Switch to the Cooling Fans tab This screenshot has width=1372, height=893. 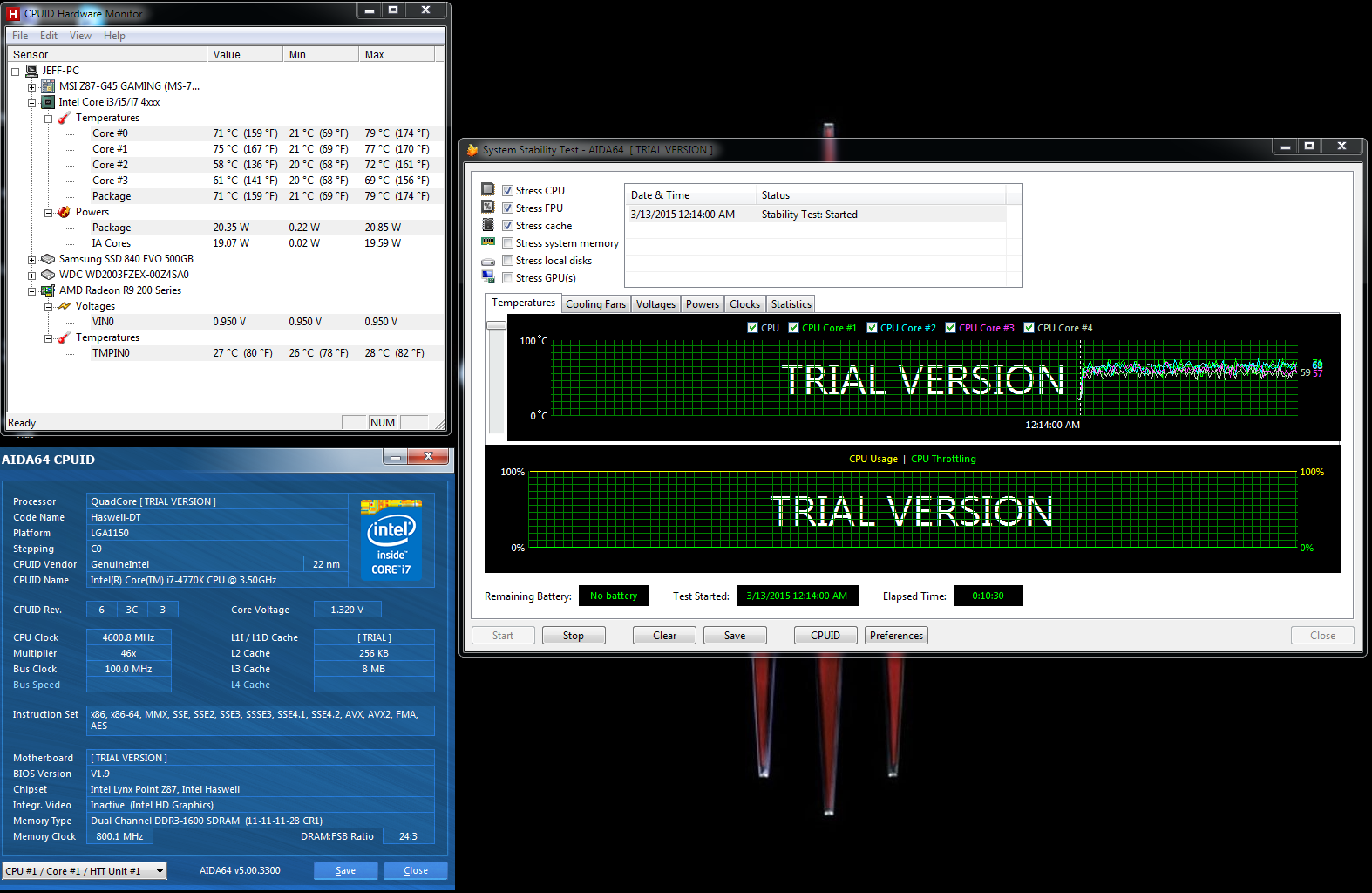596,304
